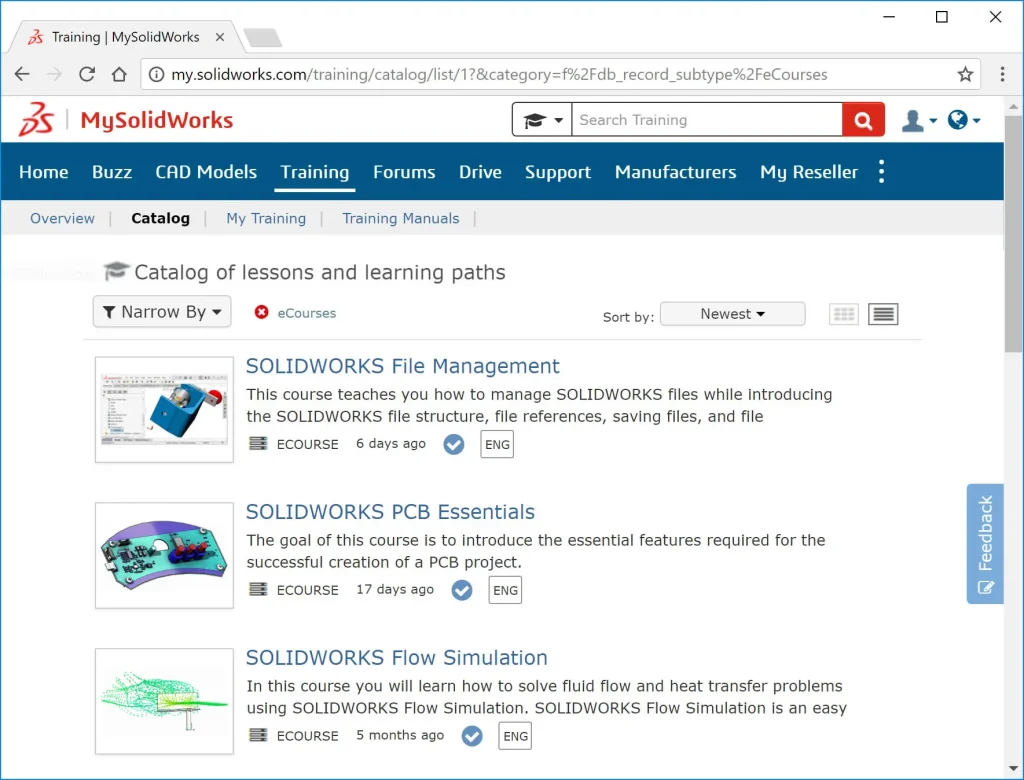The height and width of the screenshot is (780, 1024).
Task: Click the Flow Simulation thumbnail
Action: pos(165,701)
